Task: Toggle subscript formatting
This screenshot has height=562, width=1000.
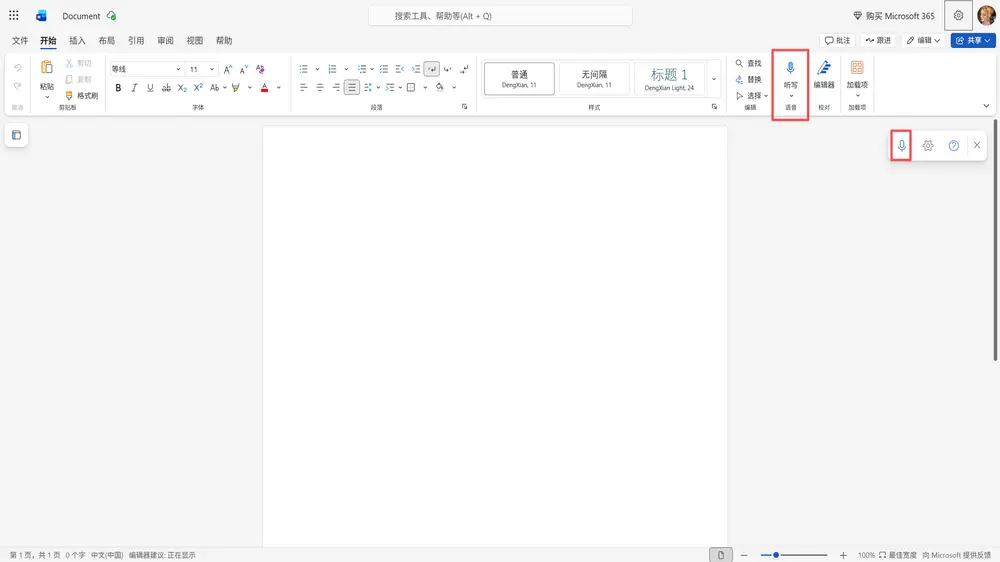Action: [x=182, y=87]
